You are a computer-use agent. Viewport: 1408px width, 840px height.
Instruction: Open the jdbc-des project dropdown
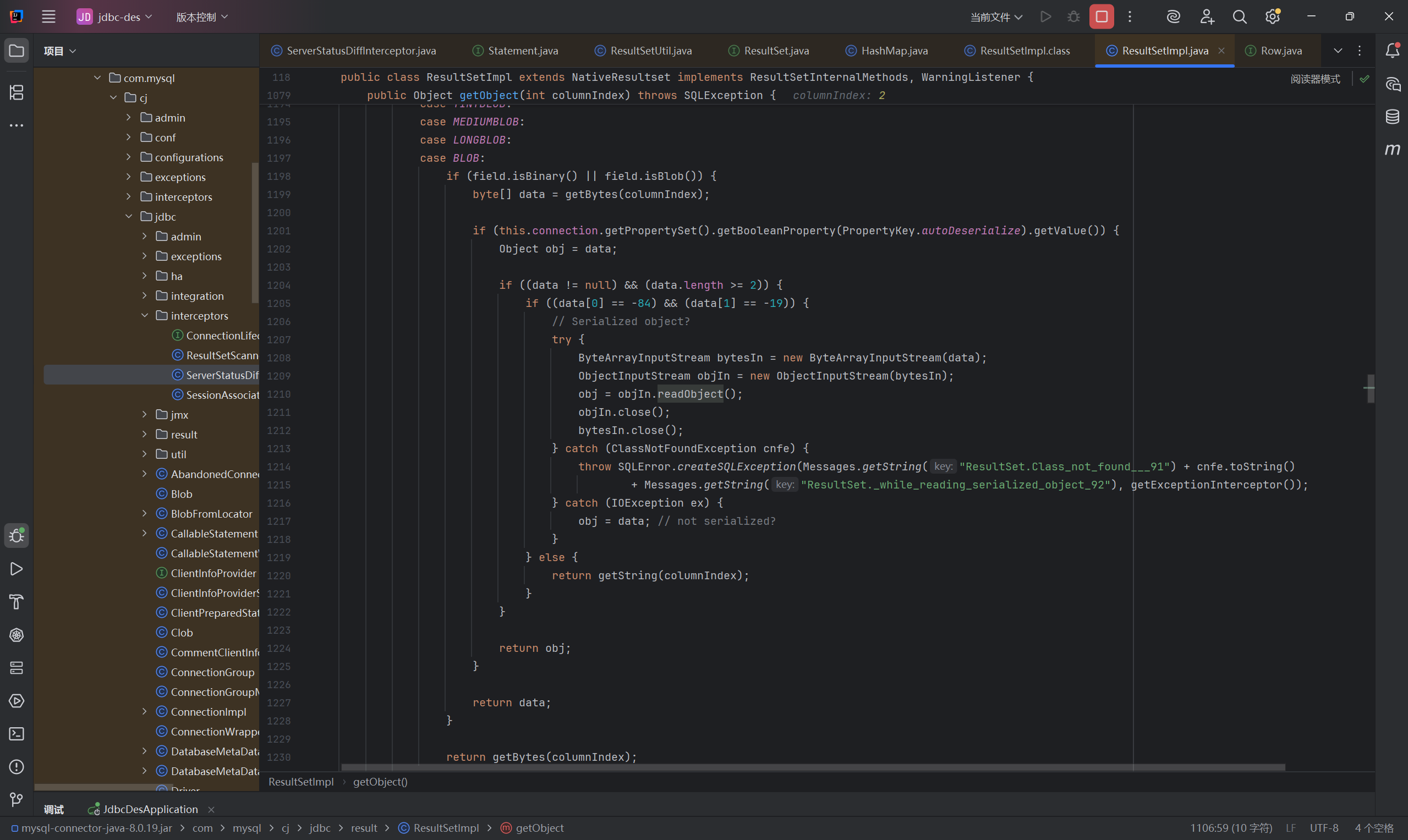click(x=114, y=17)
